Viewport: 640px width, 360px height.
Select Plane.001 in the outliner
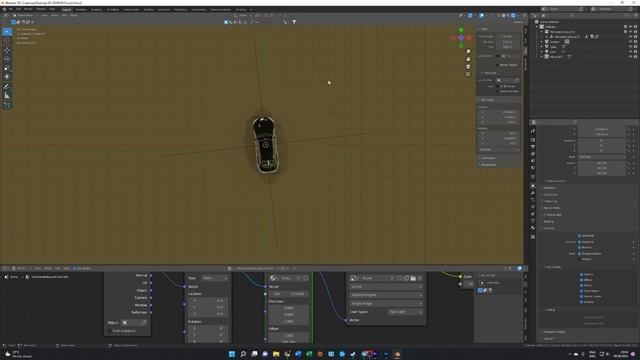coord(556,57)
